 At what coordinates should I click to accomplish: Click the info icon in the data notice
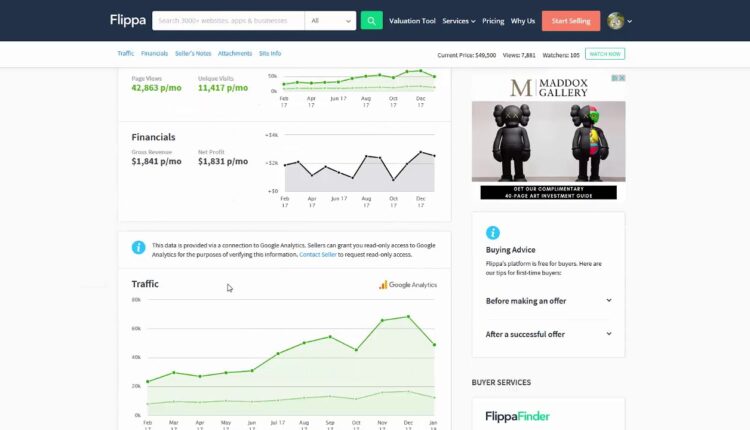point(139,248)
